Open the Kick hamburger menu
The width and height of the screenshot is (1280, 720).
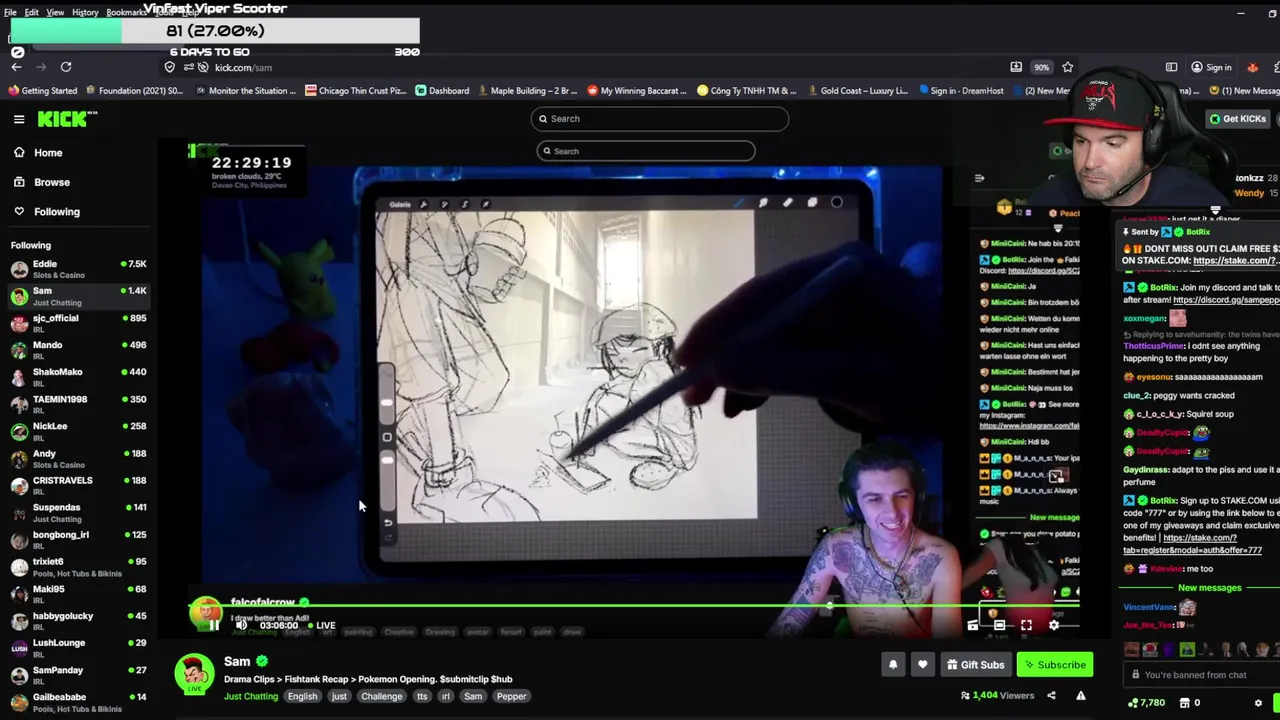[x=19, y=119]
